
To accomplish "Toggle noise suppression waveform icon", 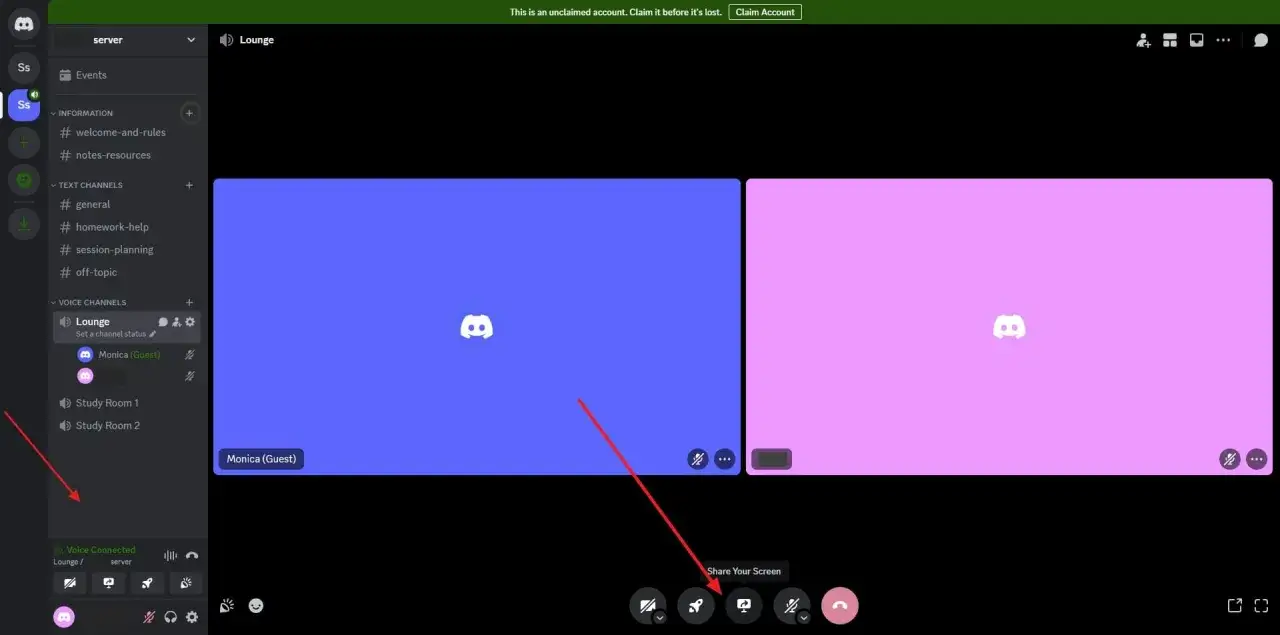I will pos(170,555).
